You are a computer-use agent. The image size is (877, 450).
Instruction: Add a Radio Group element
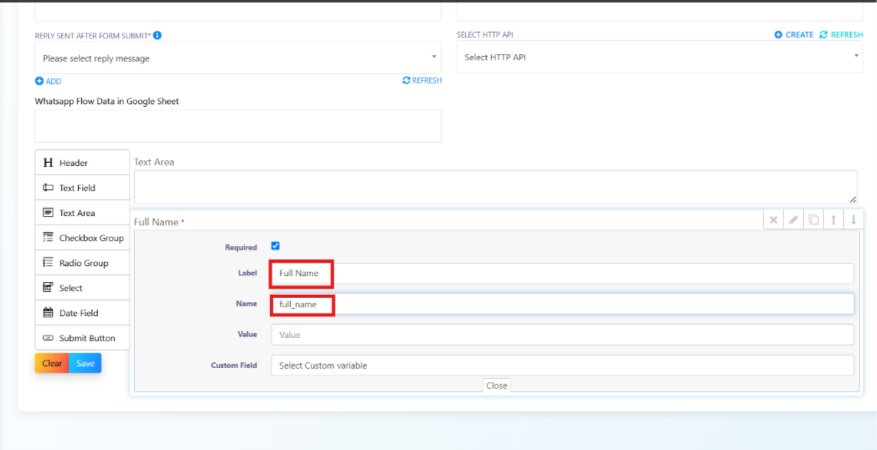[82, 263]
